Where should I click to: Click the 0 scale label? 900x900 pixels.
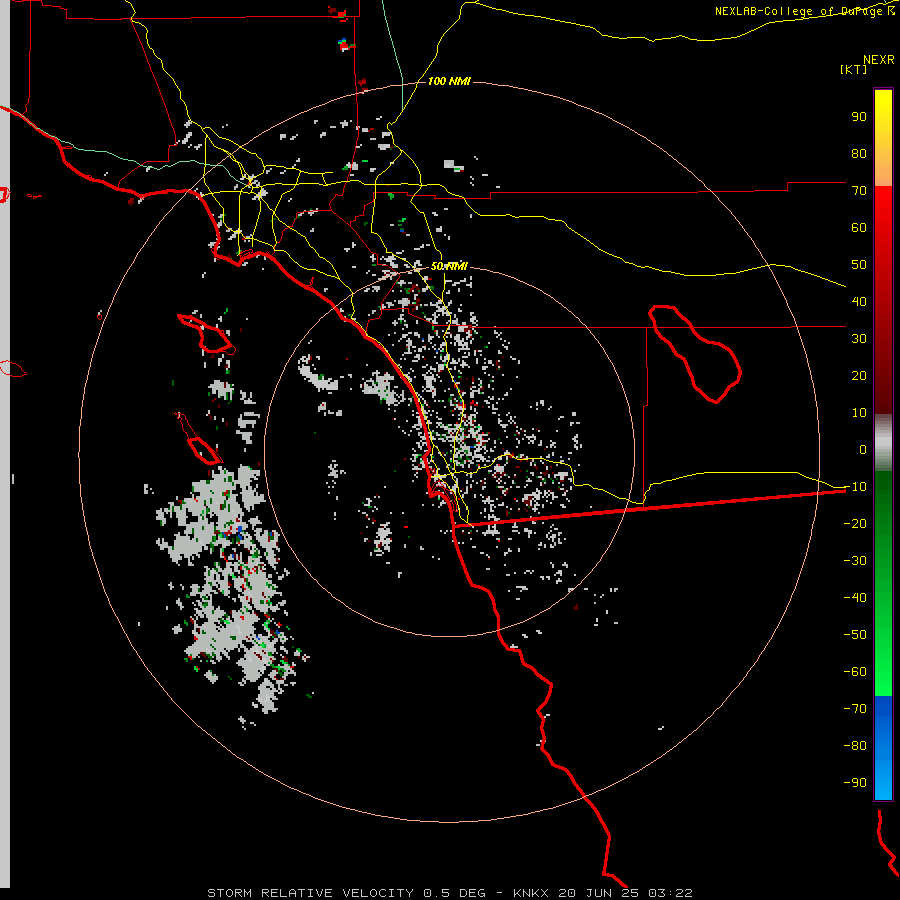coord(863,450)
